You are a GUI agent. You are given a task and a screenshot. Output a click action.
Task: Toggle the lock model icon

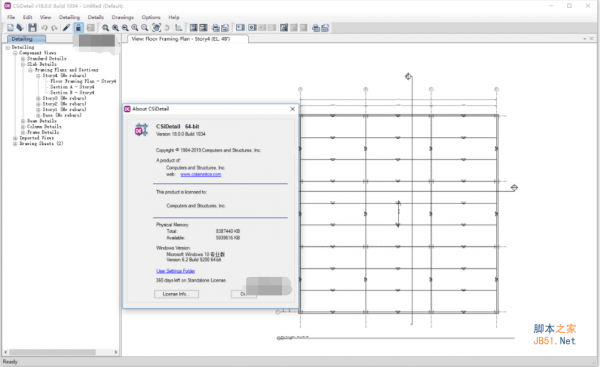(78, 28)
